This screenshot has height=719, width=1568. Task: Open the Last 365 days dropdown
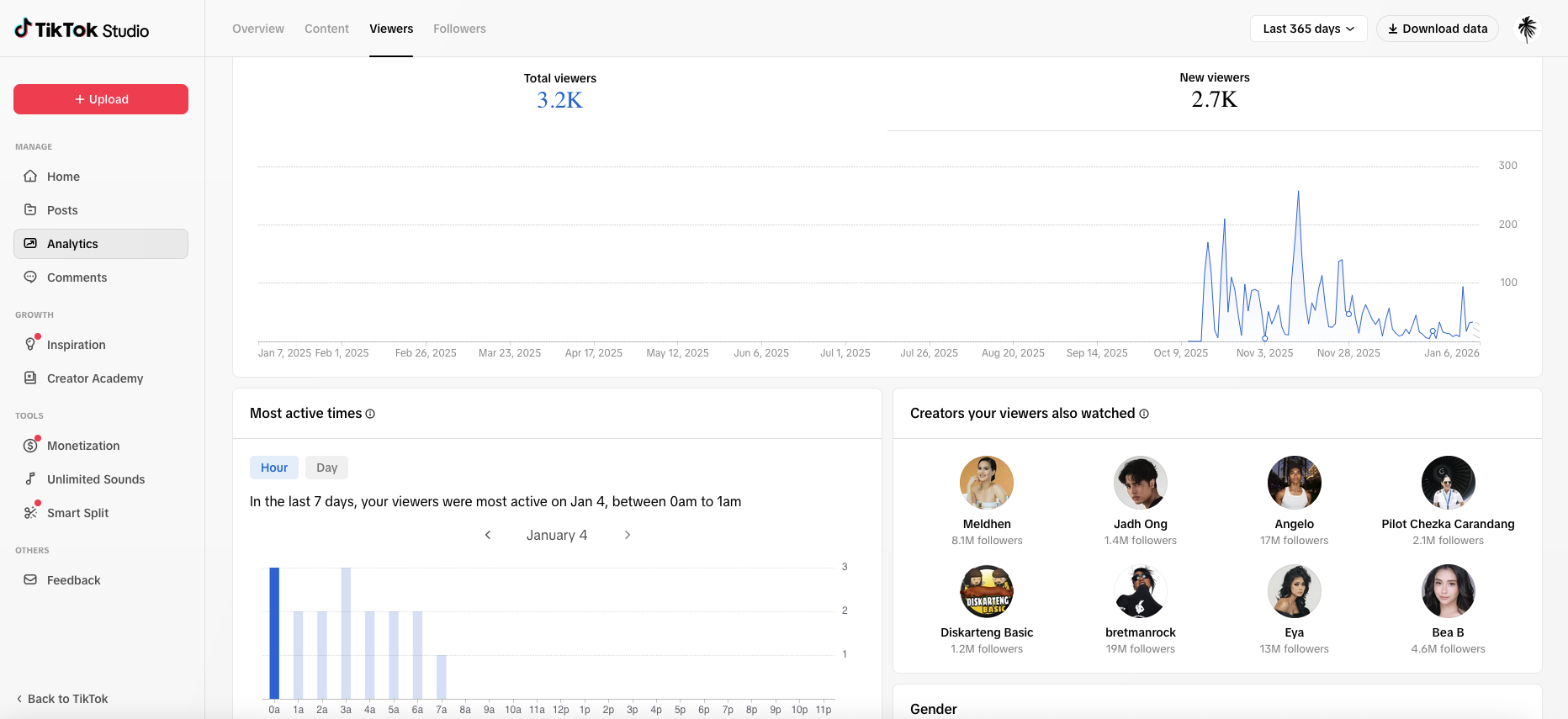1308,29
